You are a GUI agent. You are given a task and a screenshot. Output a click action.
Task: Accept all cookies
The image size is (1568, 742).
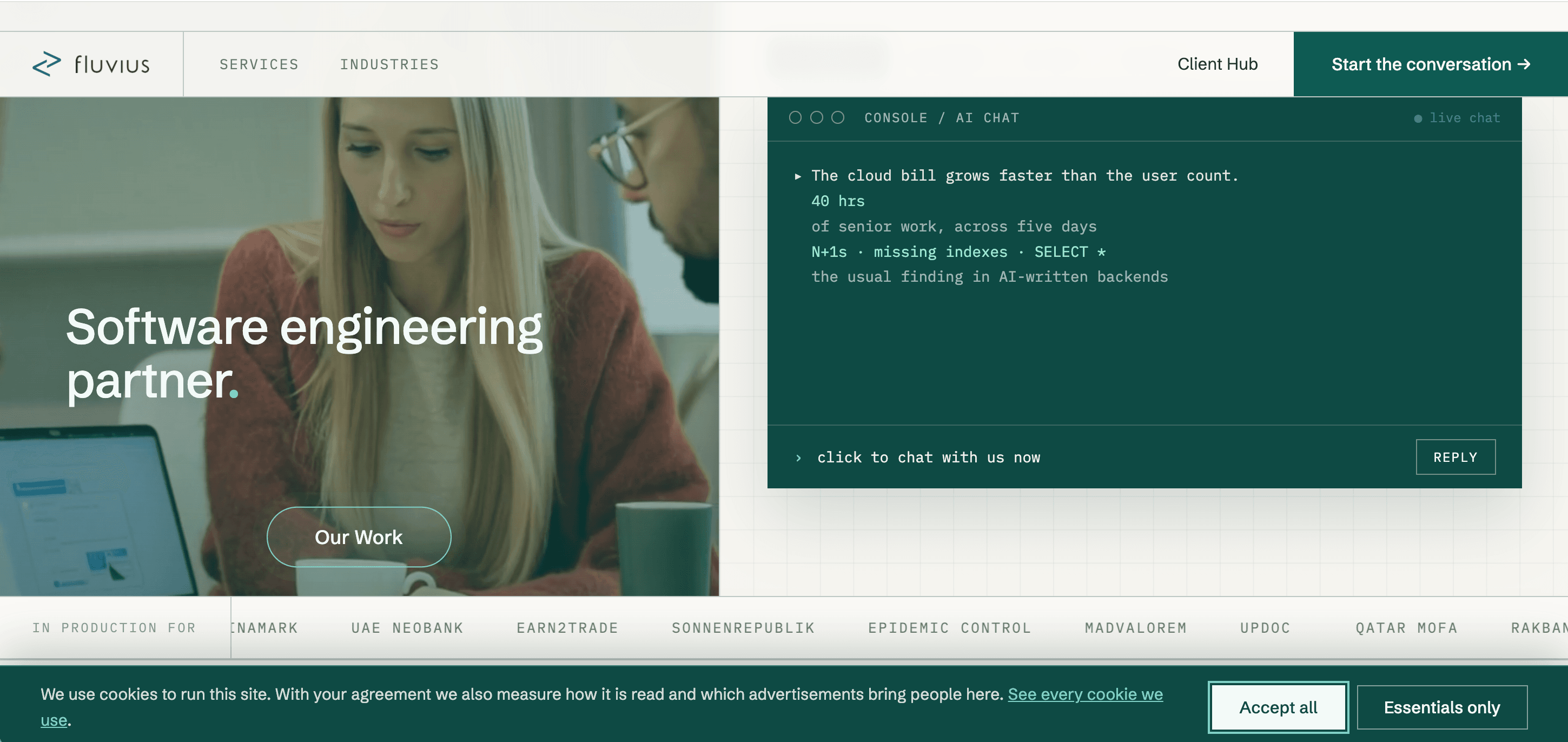pyautogui.click(x=1278, y=707)
